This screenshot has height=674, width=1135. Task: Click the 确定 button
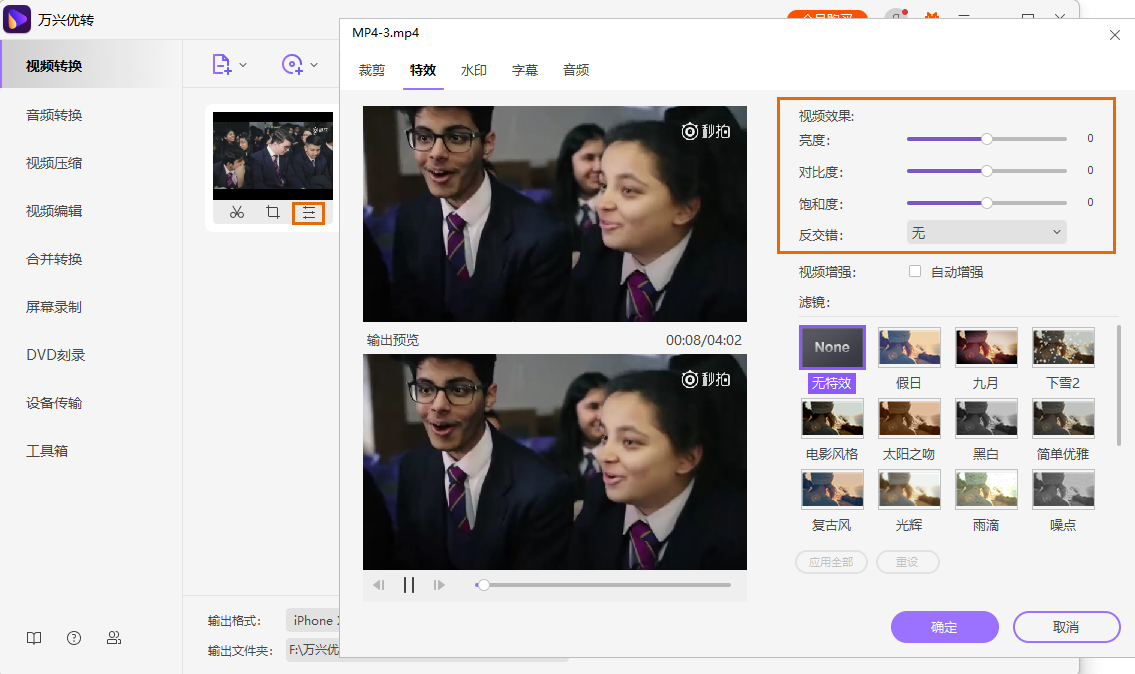pos(944,627)
